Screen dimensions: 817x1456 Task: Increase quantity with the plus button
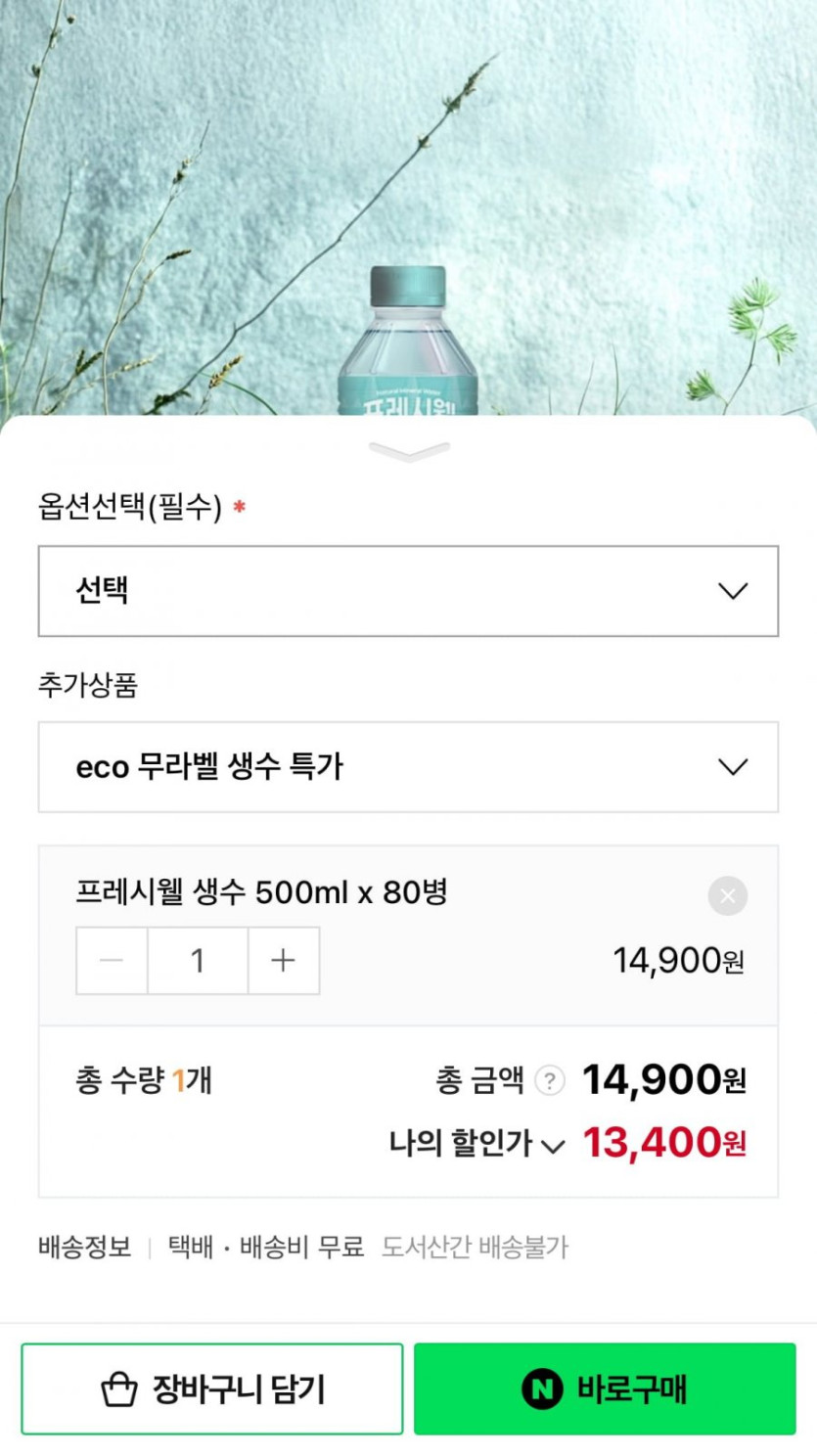click(283, 961)
